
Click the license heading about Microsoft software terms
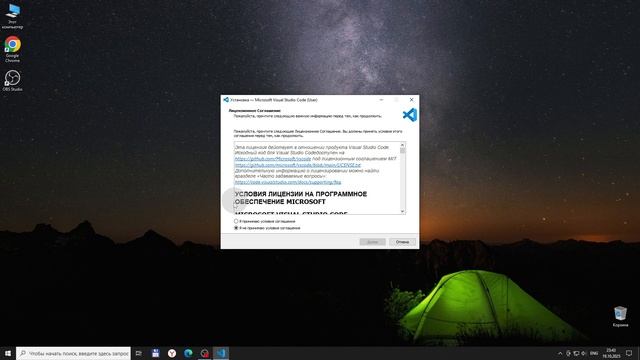click(301, 198)
